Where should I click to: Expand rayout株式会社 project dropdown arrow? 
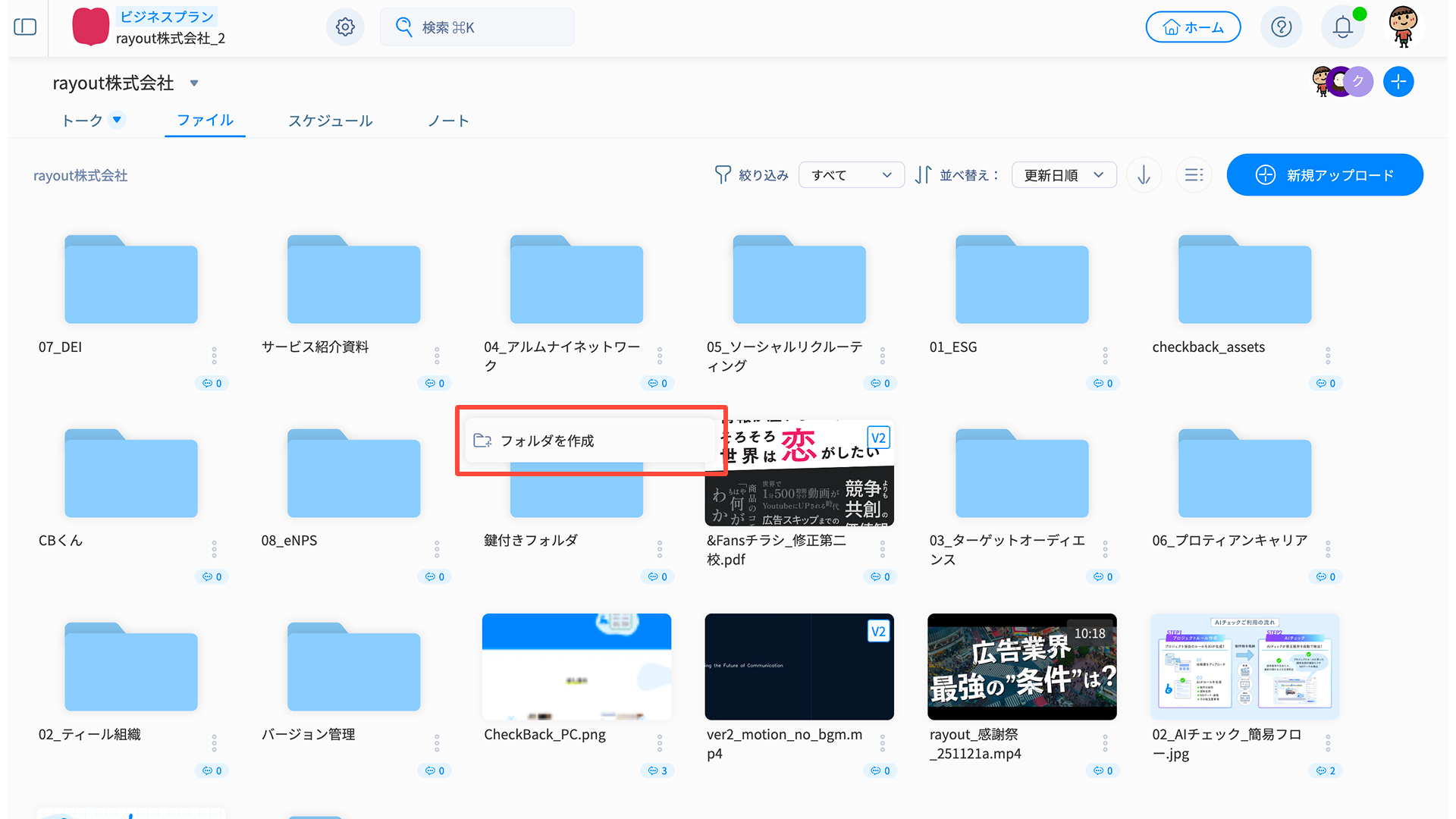coord(194,83)
